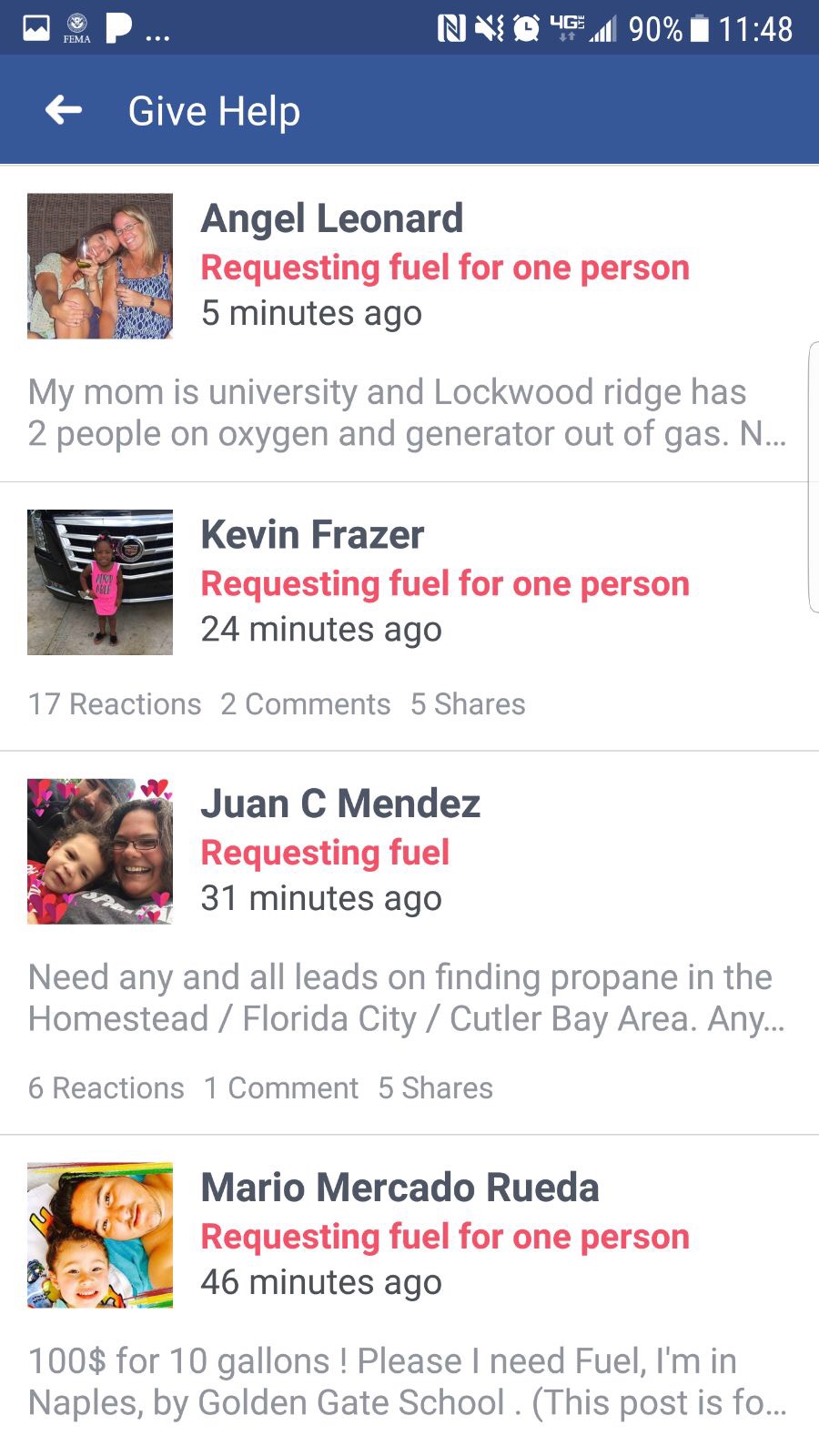Expand Angel Leonard's truncated oxygen post

click(407, 413)
